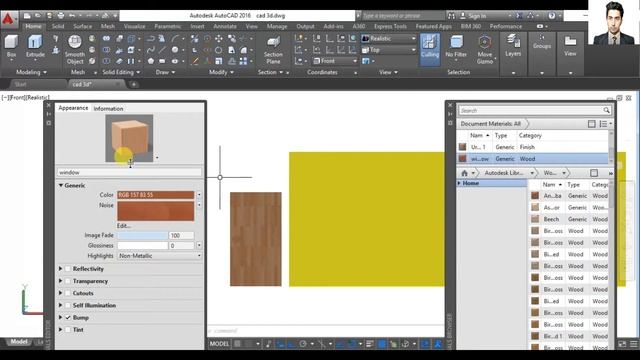Viewport: 640px width, 360px height.
Task: Click the Smooth Object tool
Action: (75, 50)
